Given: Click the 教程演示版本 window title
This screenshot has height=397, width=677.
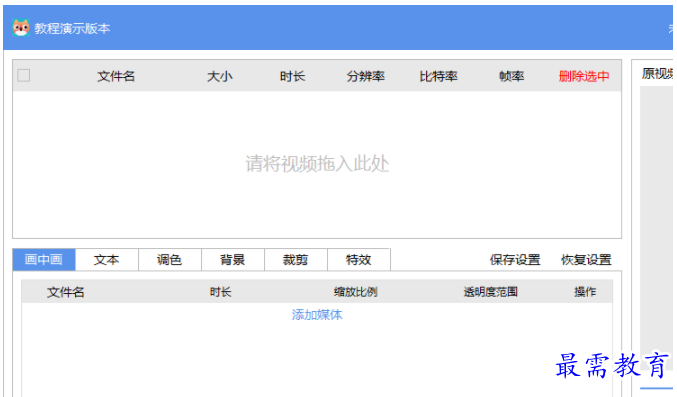Looking at the screenshot, I should (73, 29).
